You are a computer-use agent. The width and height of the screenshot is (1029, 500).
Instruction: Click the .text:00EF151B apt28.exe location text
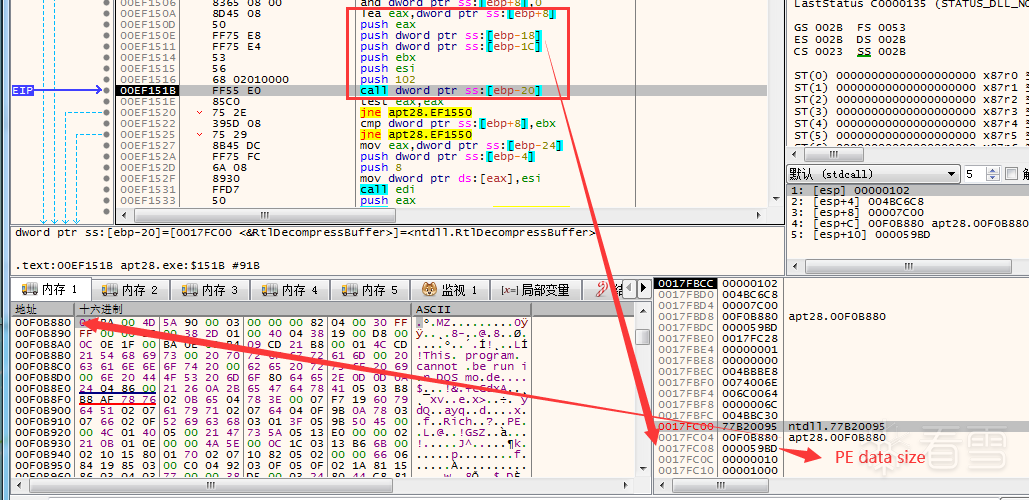[x=138, y=266]
